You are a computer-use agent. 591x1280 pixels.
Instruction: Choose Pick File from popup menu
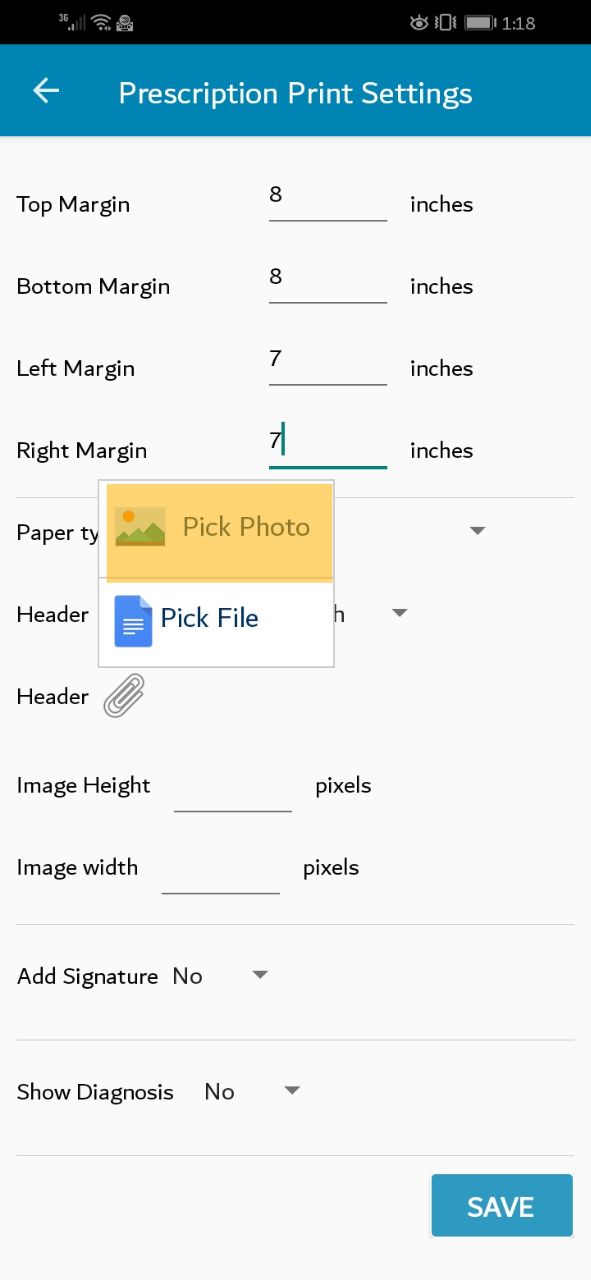point(216,621)
